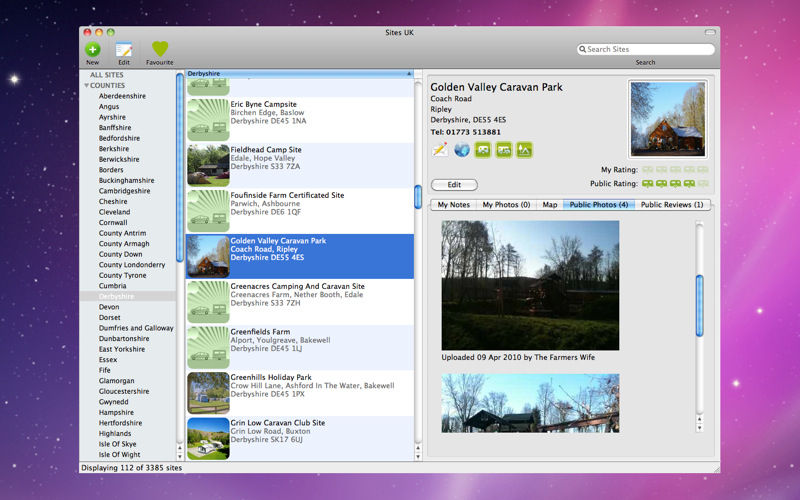Click Grin Low Caravan Club thumbnail
This screenshot has width=800, height=500.
(208, 438)
